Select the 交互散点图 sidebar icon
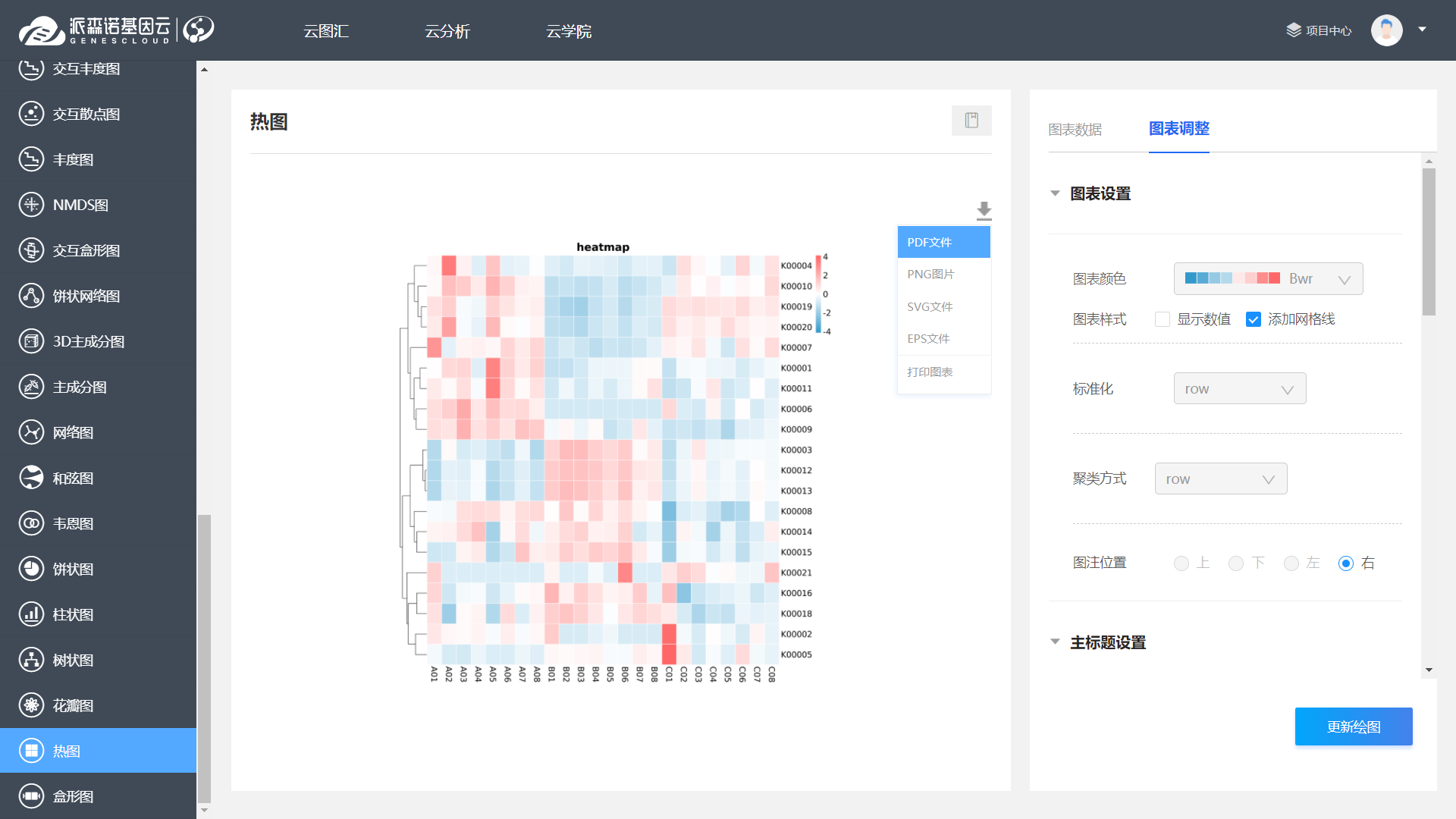Screen dimensions: 1456x819 31,114
